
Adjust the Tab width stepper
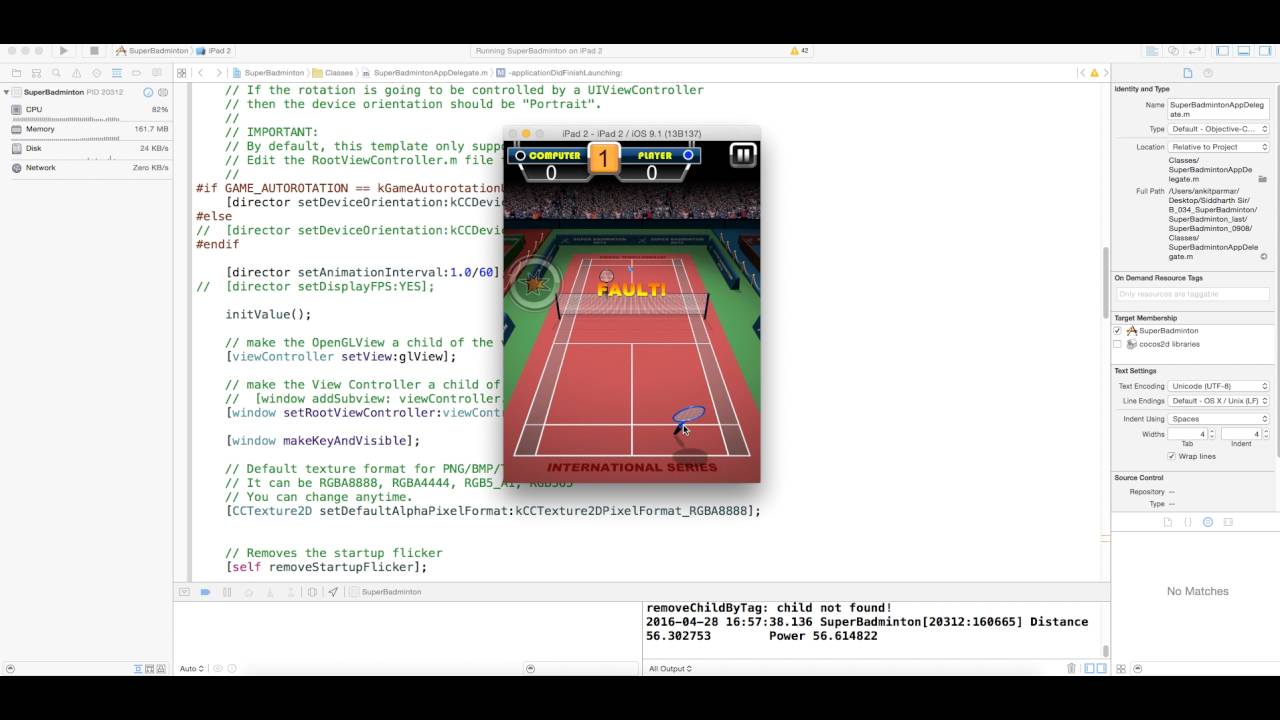tap(1212, 434)
